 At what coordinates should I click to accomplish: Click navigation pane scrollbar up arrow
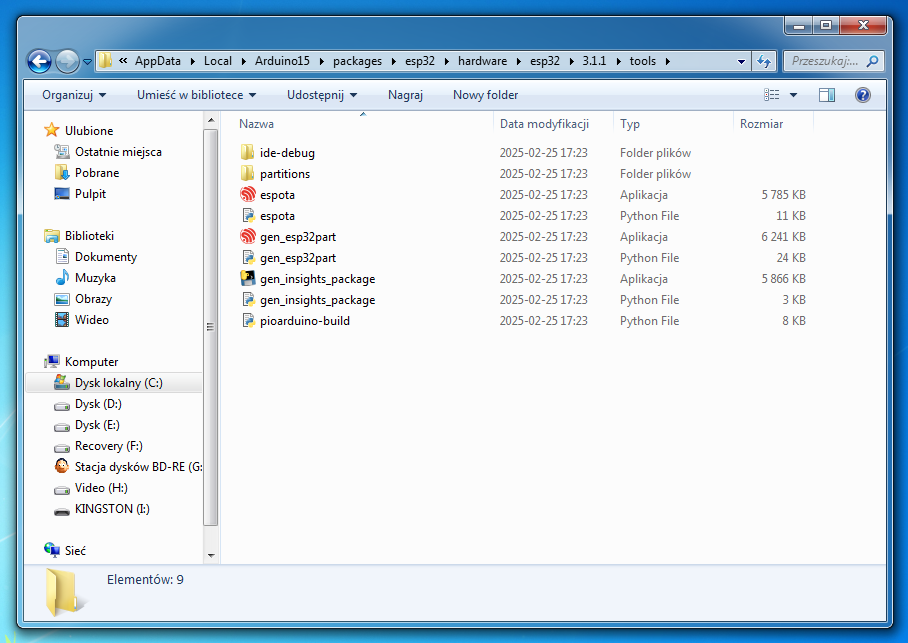pyautogui.click(x=211, y=120)
